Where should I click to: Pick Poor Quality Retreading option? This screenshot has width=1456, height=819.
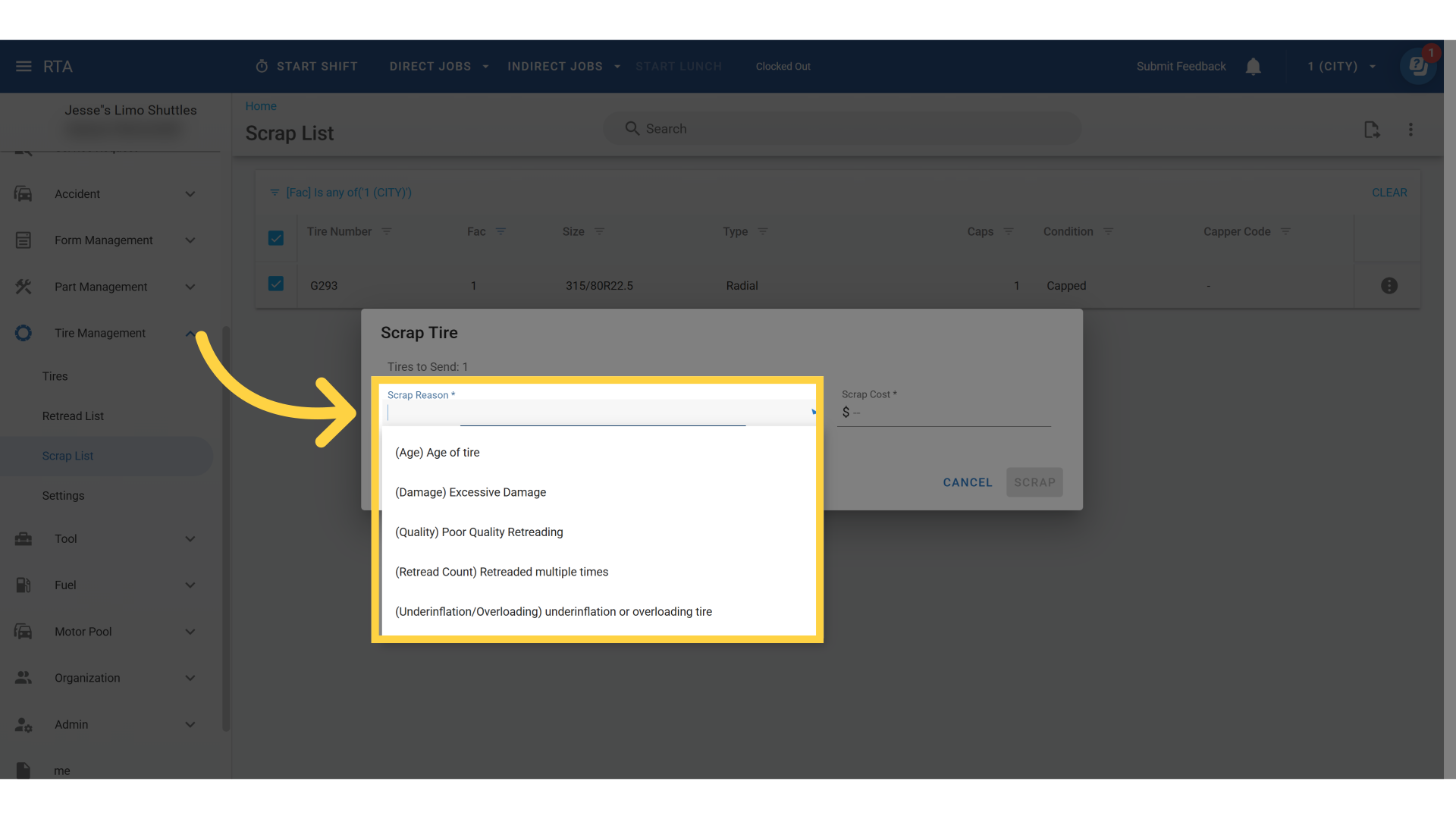479,532
